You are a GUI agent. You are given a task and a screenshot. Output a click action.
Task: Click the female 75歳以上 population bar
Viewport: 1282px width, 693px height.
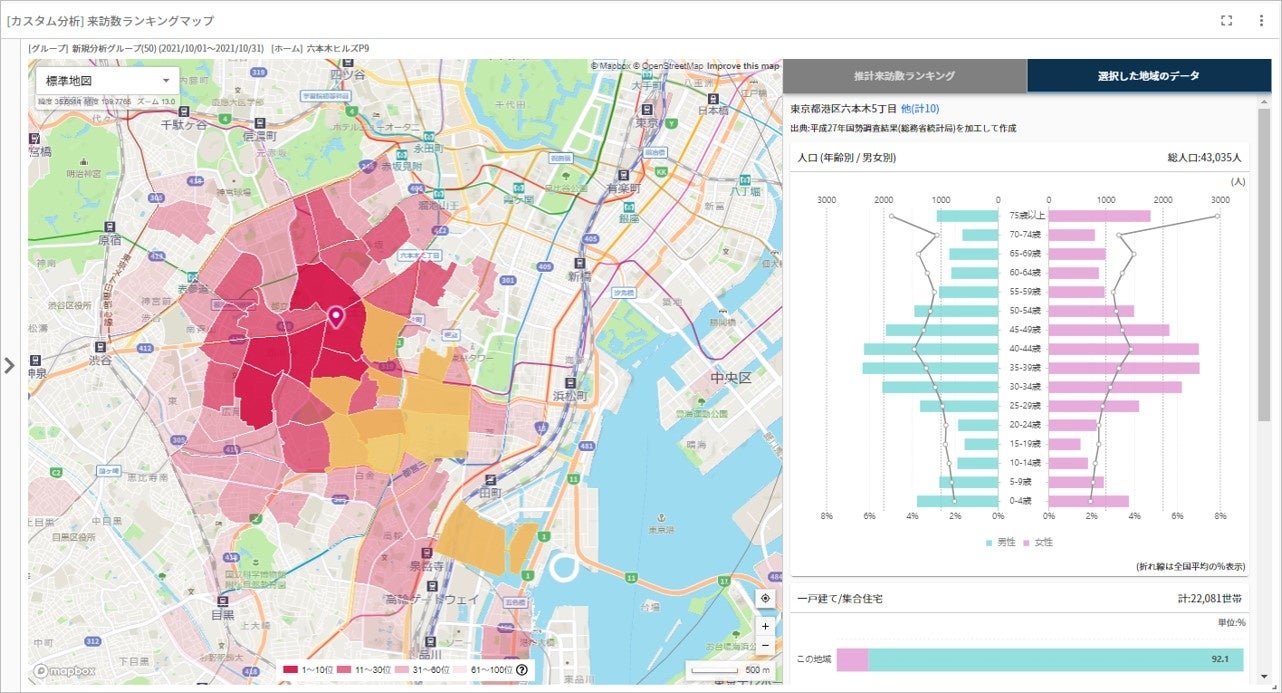(1100, 215)
